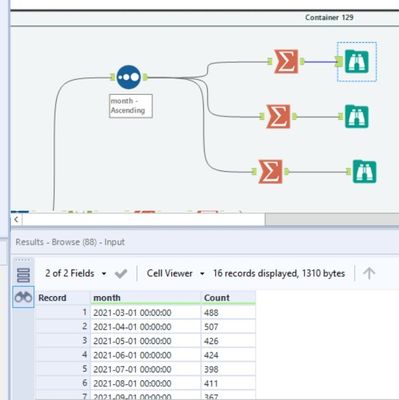Click the input anchor of the bottom Browse tool

click(348, 172)
